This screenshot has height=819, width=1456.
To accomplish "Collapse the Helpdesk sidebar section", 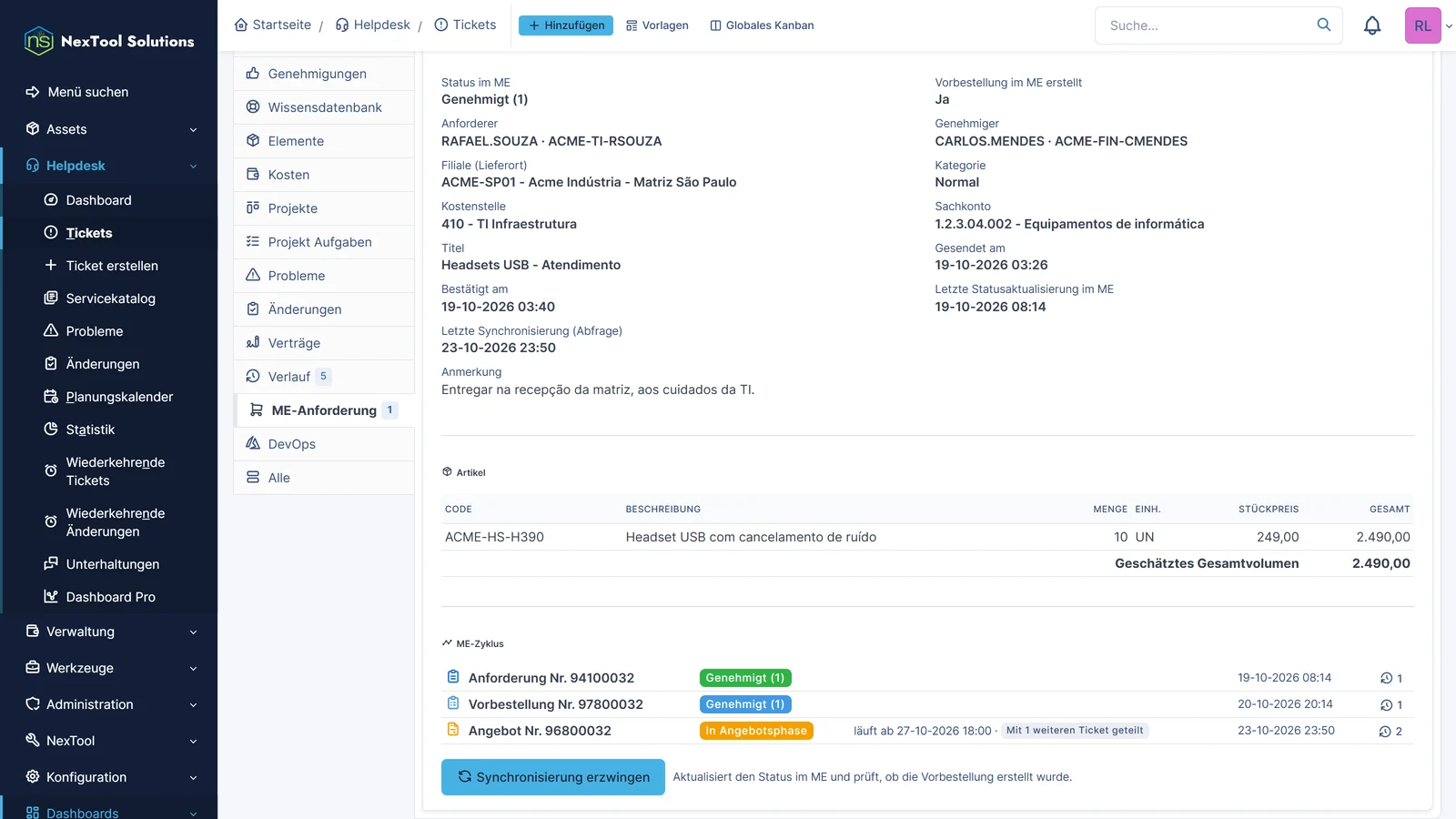I will [x=109, y=166].
